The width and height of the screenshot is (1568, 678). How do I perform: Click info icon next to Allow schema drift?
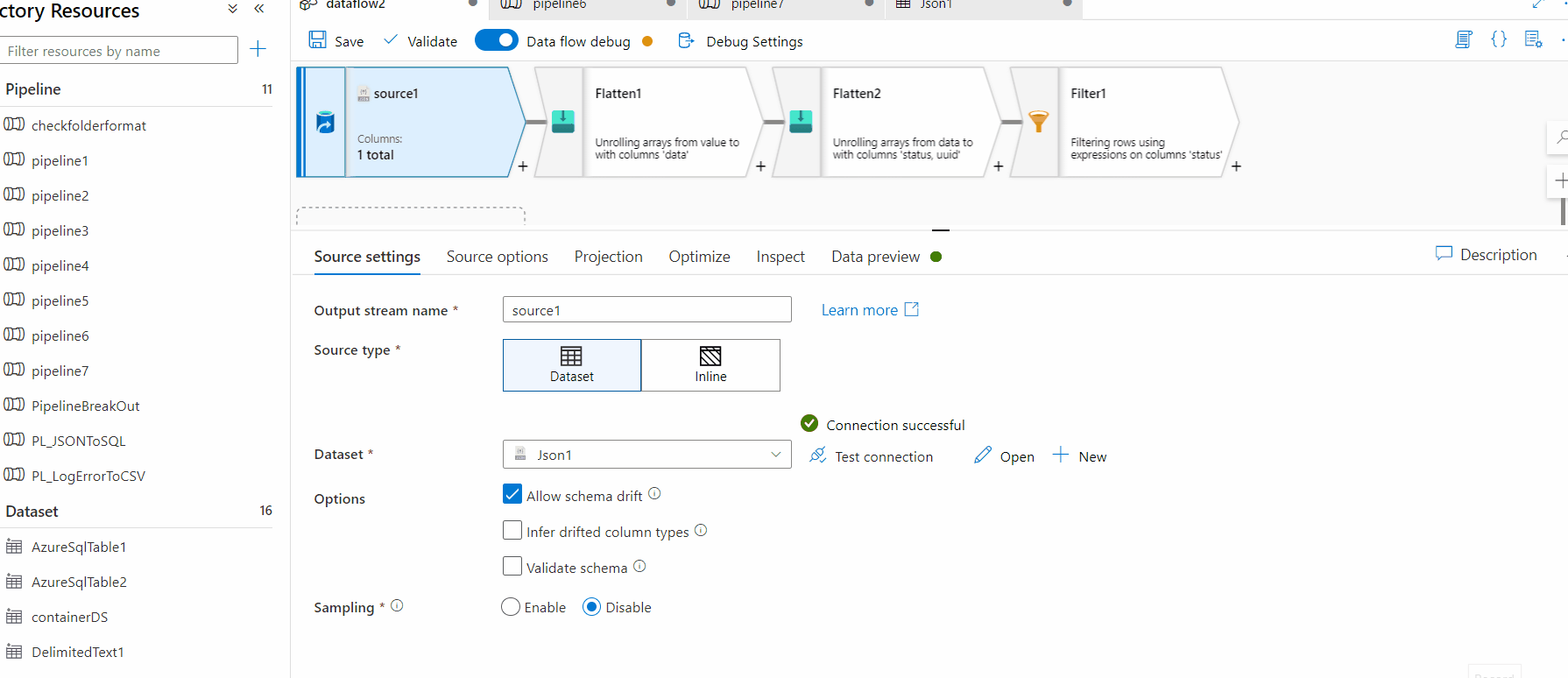coord(654,494)
